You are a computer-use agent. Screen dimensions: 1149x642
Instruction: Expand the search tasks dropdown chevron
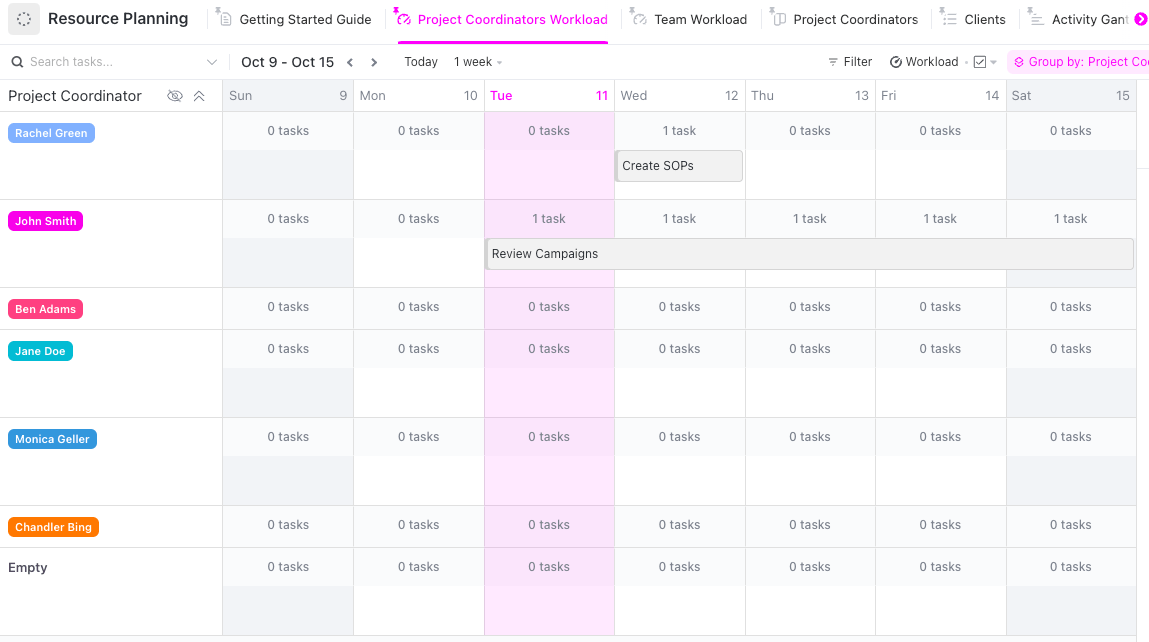click(x=212, y=62)
